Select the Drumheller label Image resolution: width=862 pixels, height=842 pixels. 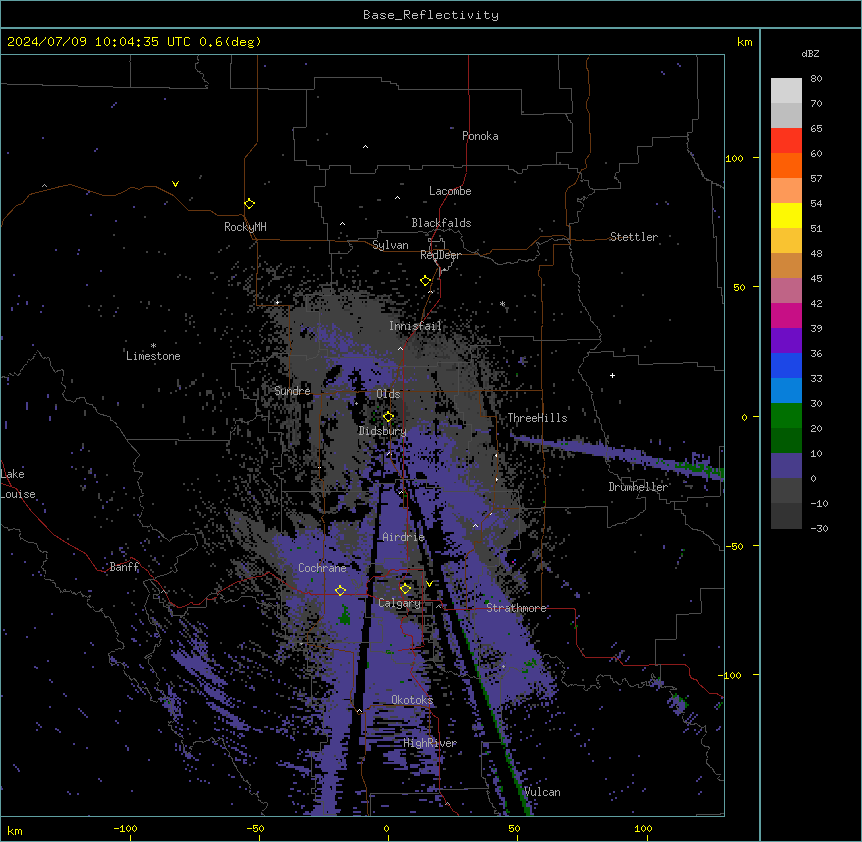[638, 487]
